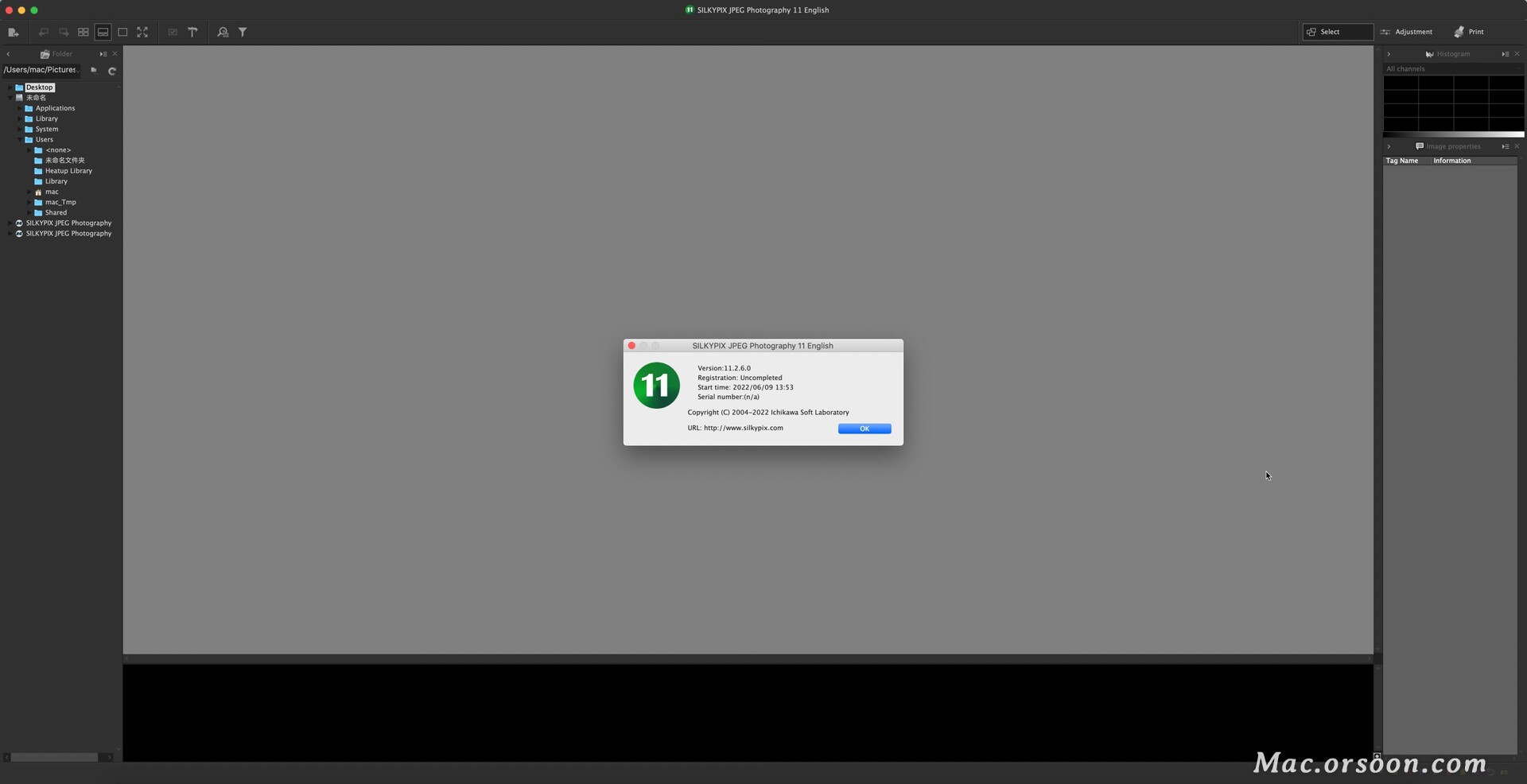1527x784 pixels.
Task: Open the image search magnifier icon
Action: click(x=223, y=33)
